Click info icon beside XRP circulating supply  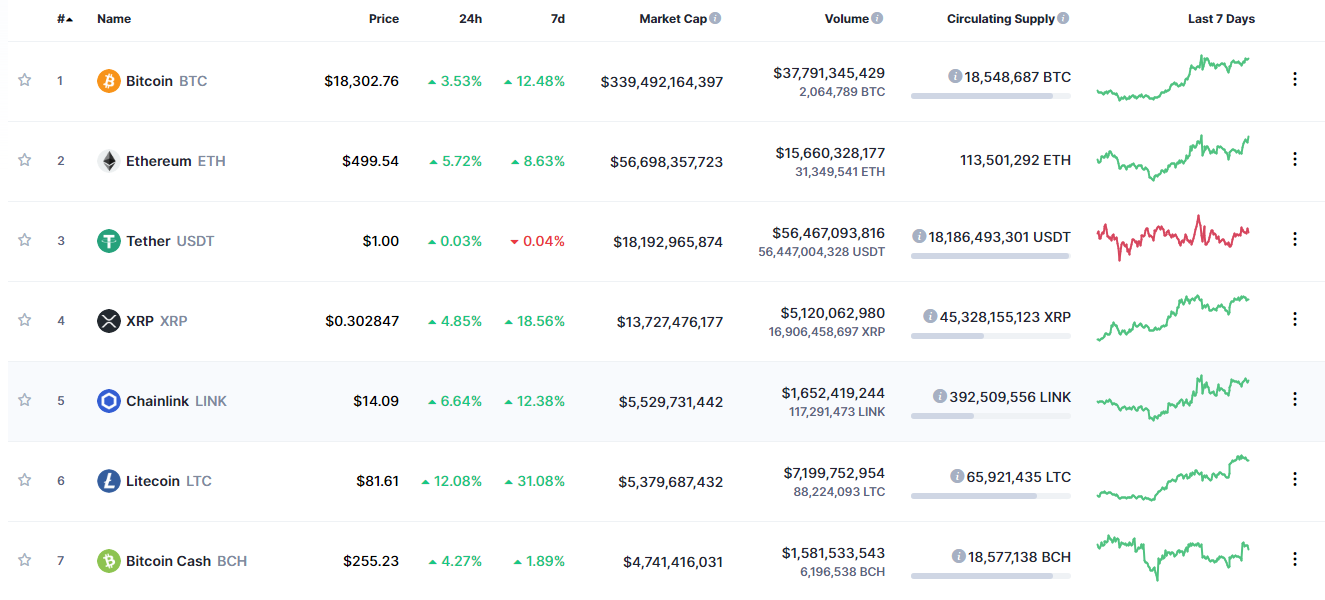pos(930,316)
